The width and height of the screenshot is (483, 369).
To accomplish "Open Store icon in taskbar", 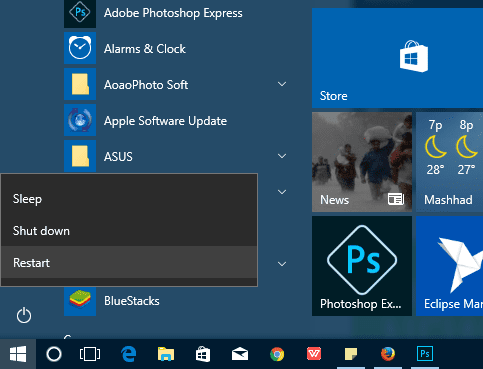I will 203,354.
